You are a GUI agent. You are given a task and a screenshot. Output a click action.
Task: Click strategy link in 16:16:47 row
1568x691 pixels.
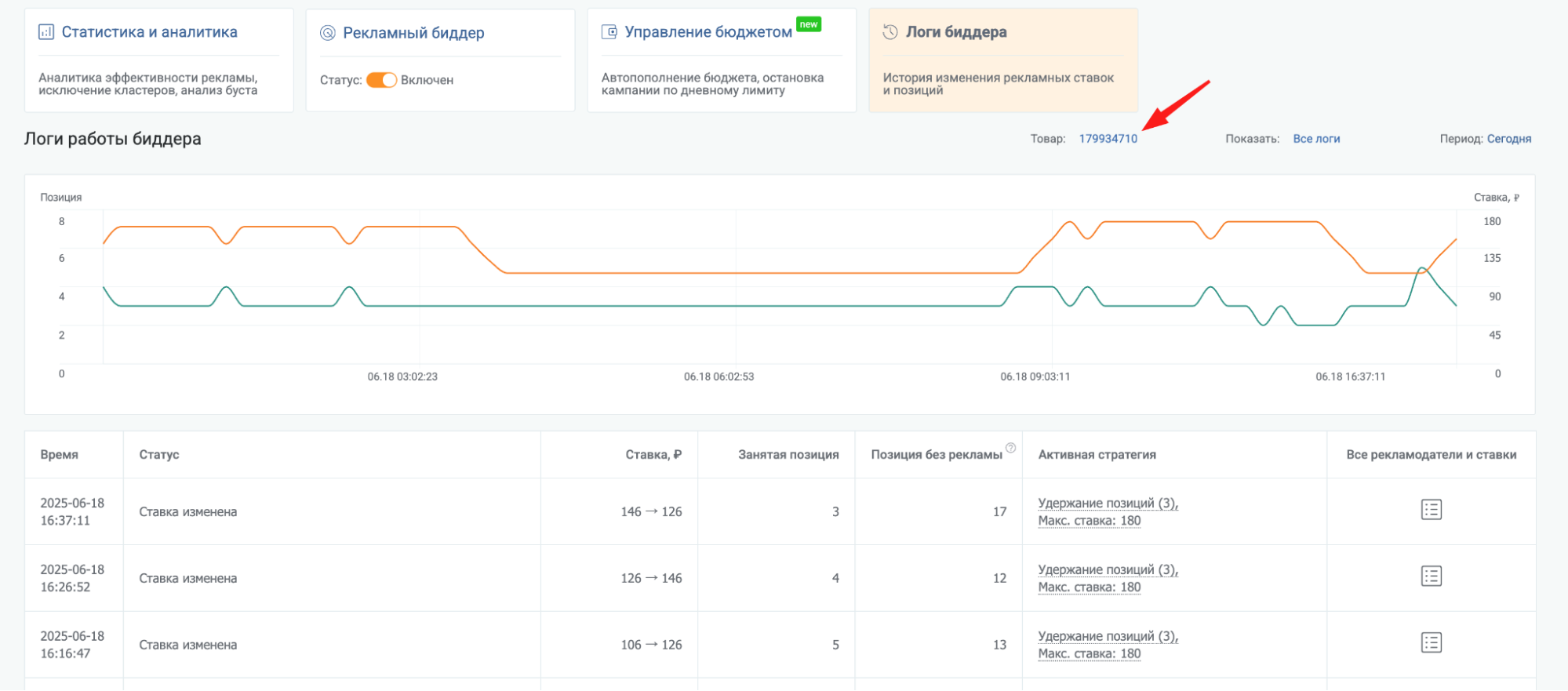(1108, 646)
